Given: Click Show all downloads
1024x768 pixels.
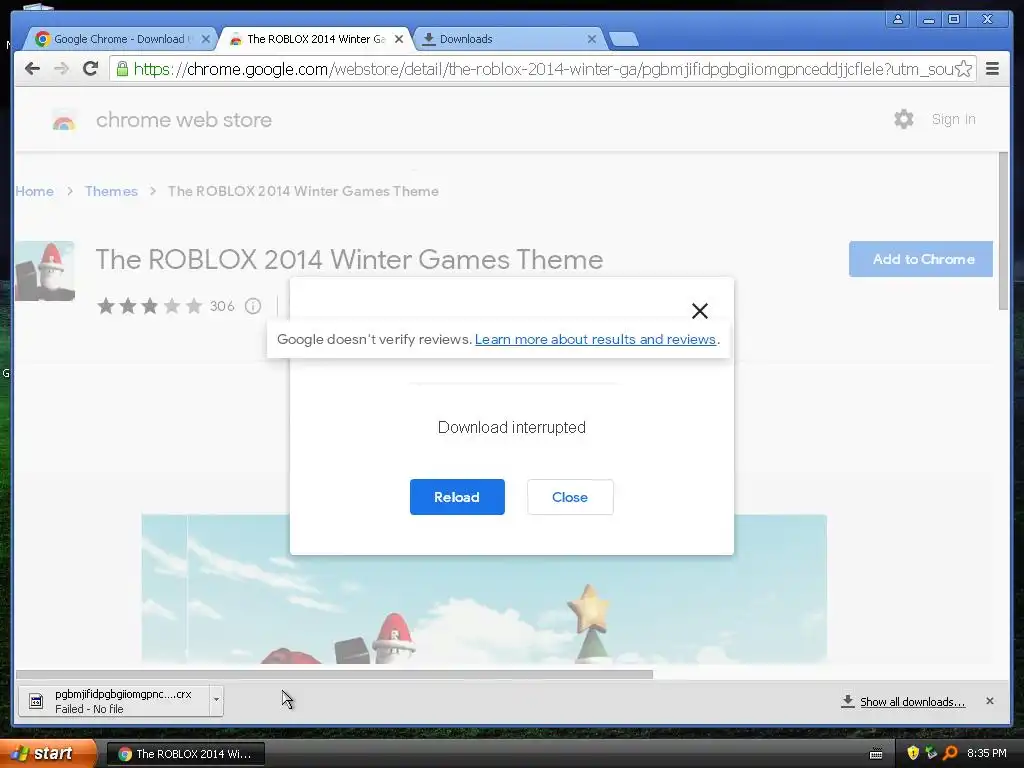Looking at the screenshot, I should [912, 701].
